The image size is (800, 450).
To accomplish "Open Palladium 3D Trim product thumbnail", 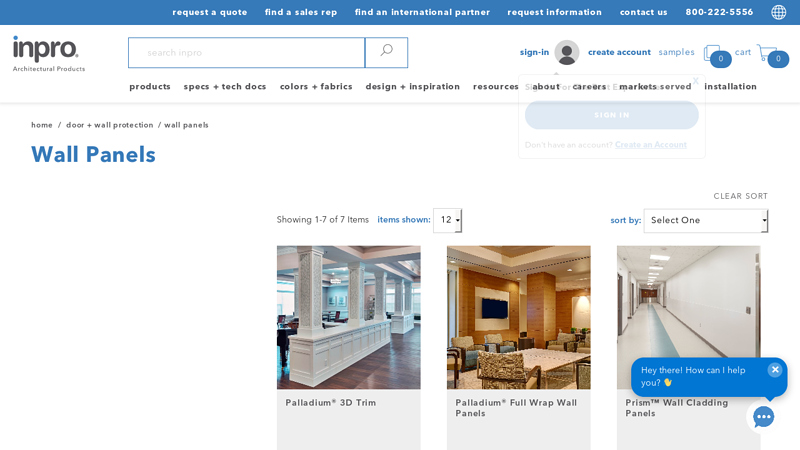I will (348, 317).
